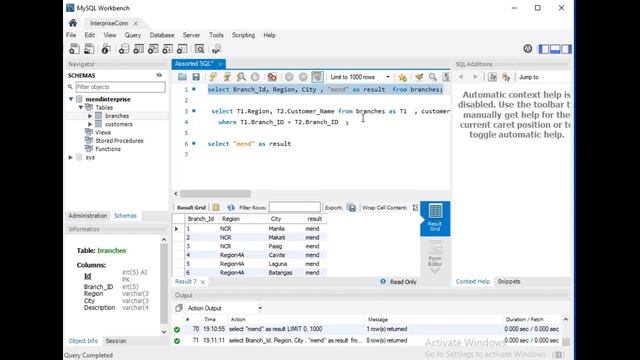Export recordset to file icon
The height and width of the screenshot is (360, 640).
351,207
